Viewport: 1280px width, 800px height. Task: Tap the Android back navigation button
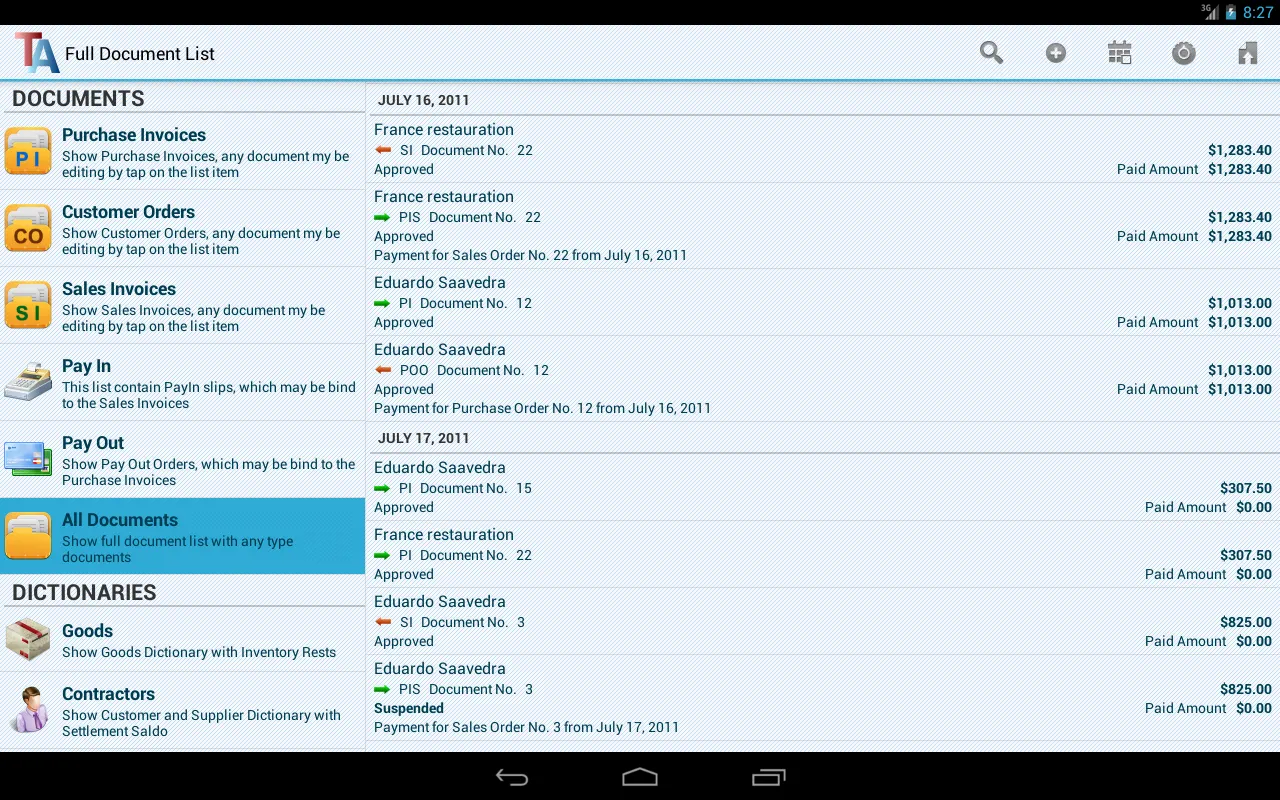(x=511, y=776)
